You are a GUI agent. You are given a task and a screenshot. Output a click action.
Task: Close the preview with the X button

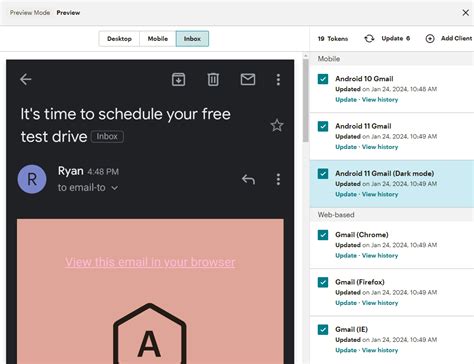point(466,13)
